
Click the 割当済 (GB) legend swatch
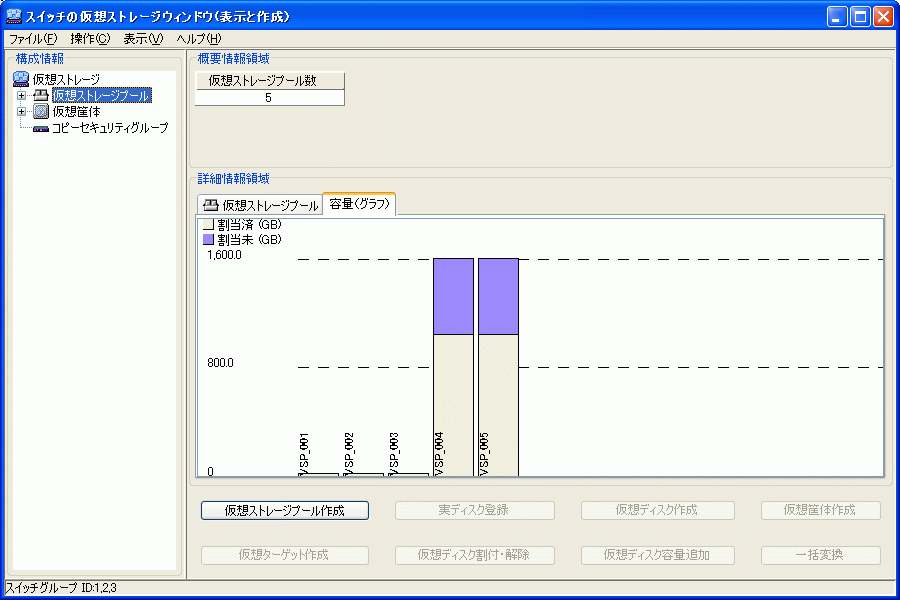click(208, 224)
